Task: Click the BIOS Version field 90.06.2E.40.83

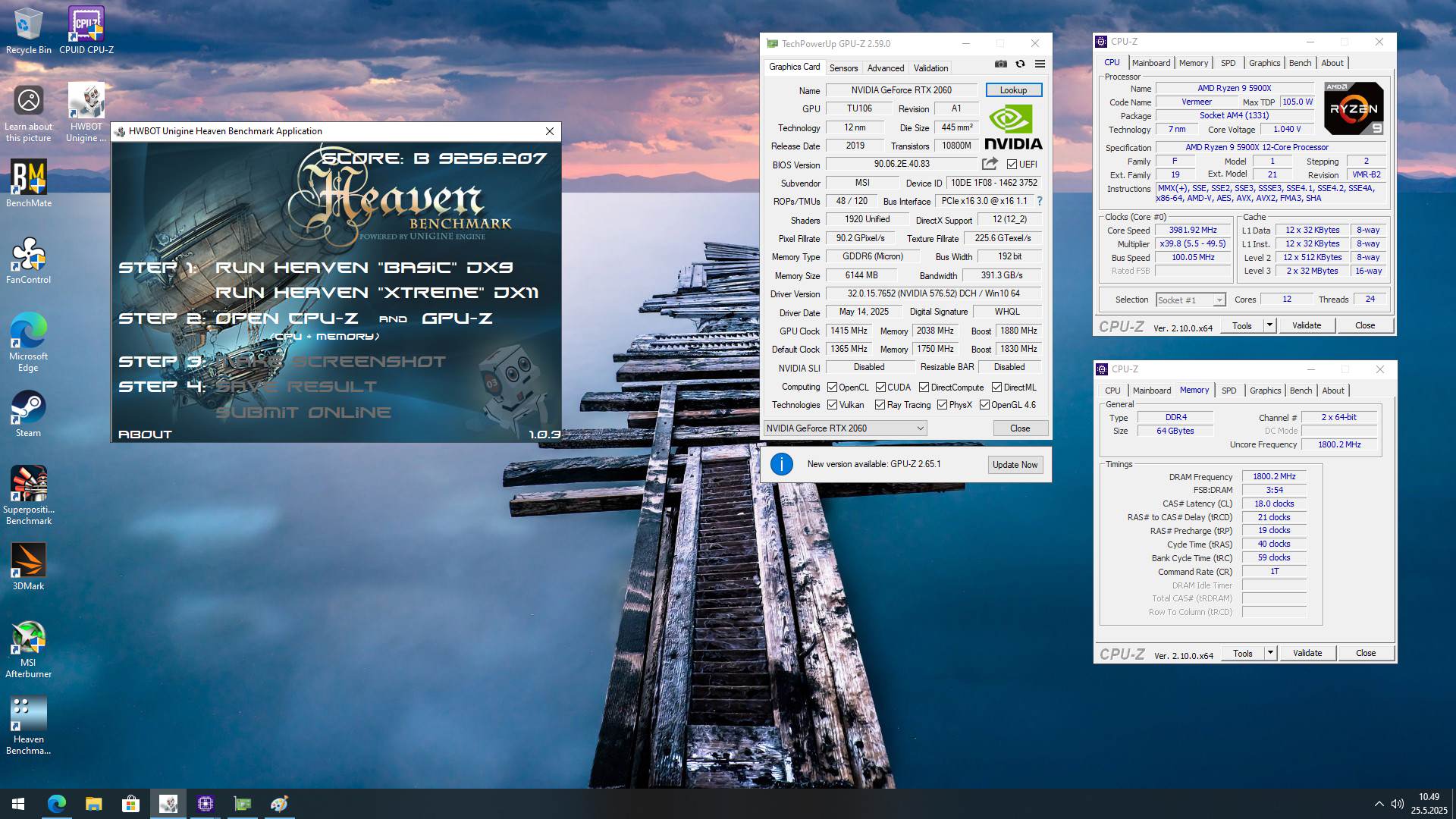Action: [901, 164]
